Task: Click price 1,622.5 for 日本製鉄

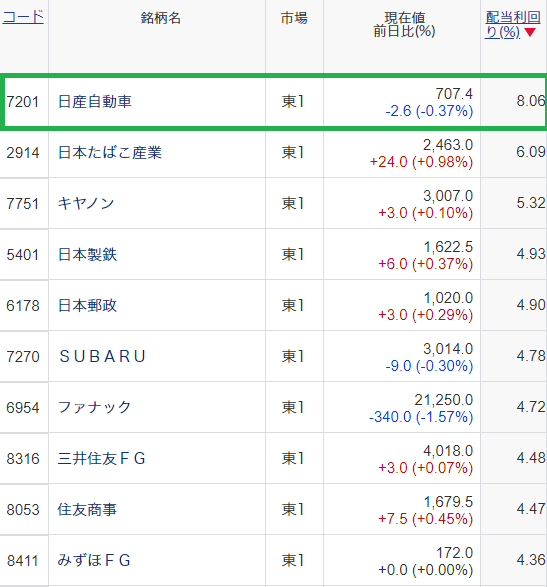Action: point(448,246)
